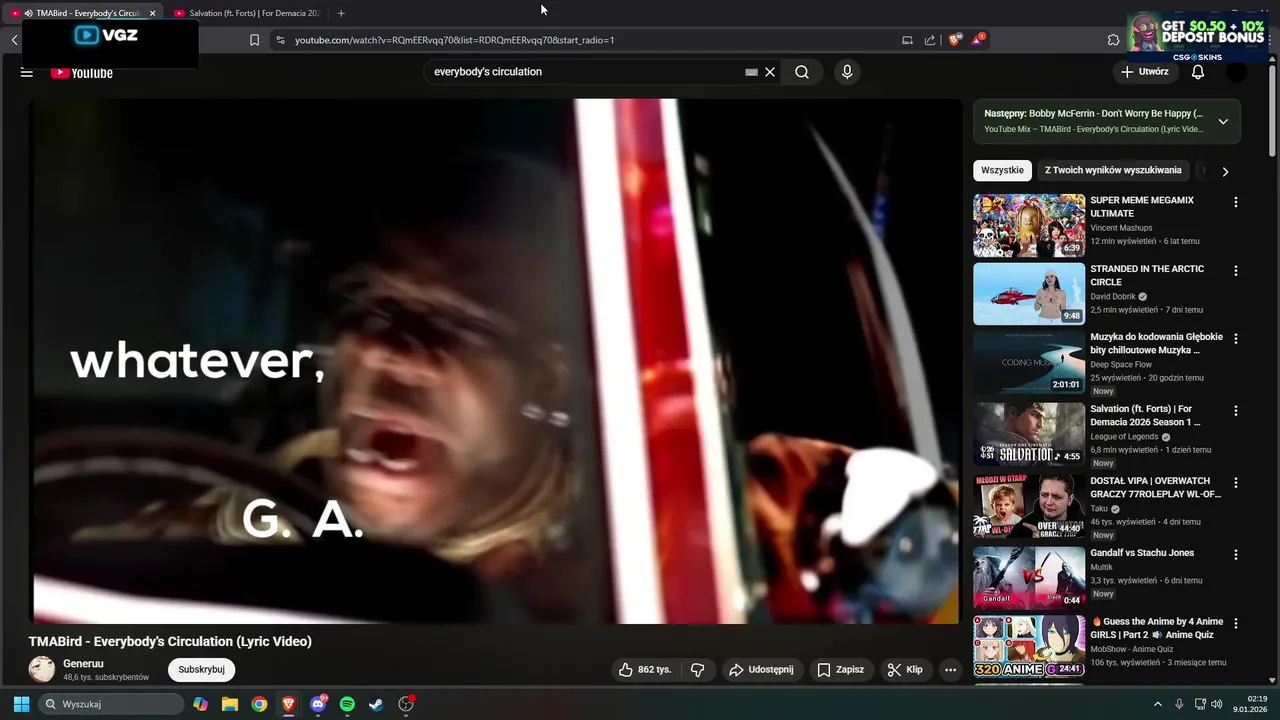1280x720 pixels.
Task: Open the notifications bell
Action: point(1198,72)
